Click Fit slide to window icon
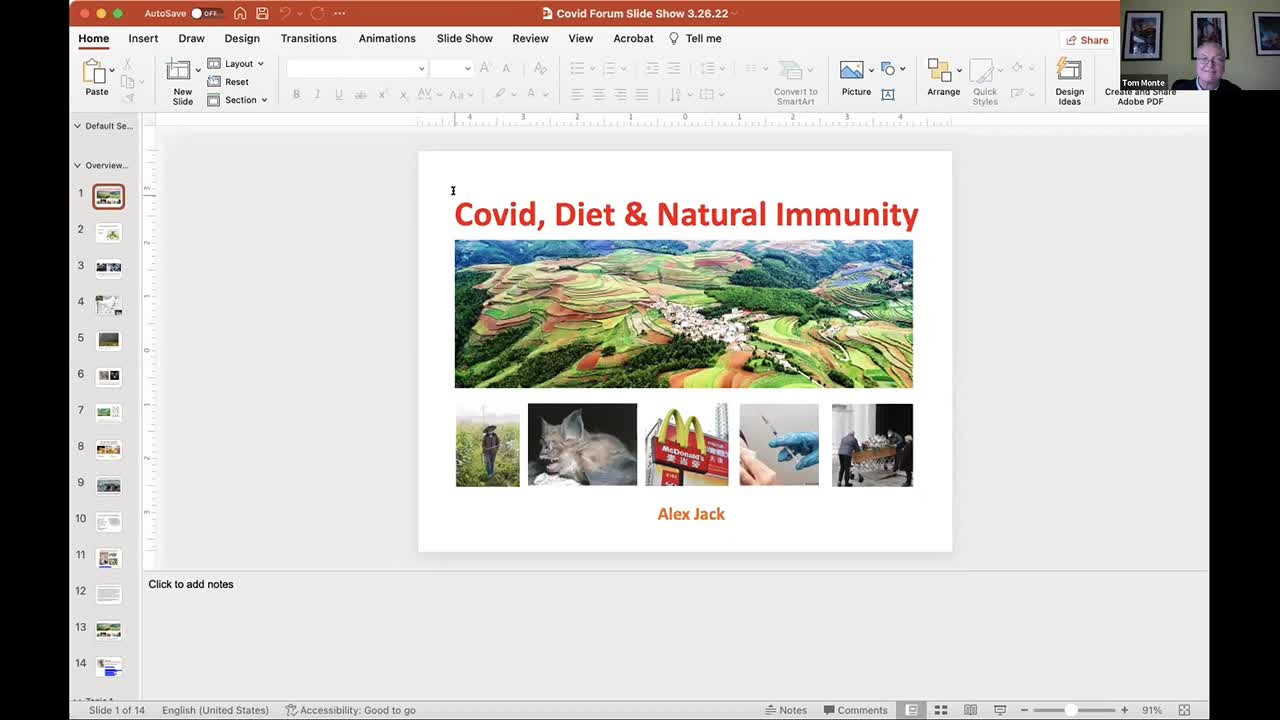 click(1184, 710)
